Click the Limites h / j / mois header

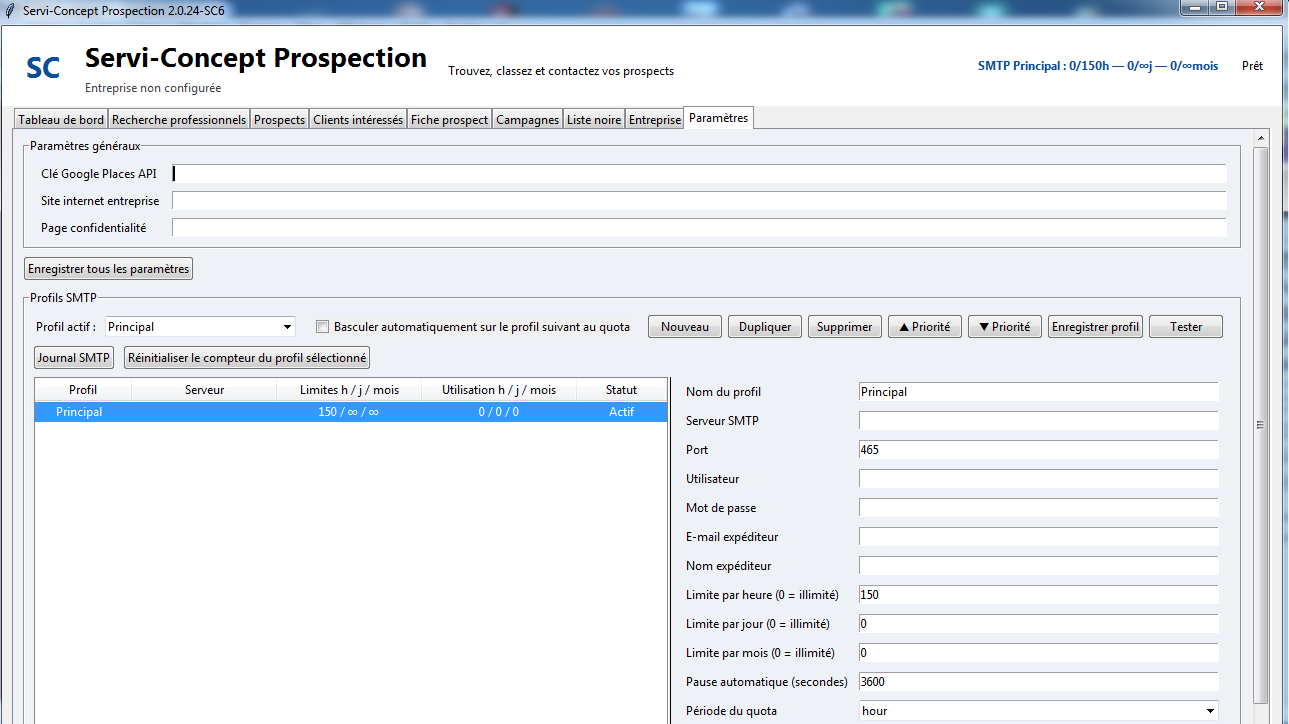coord(350,390)
